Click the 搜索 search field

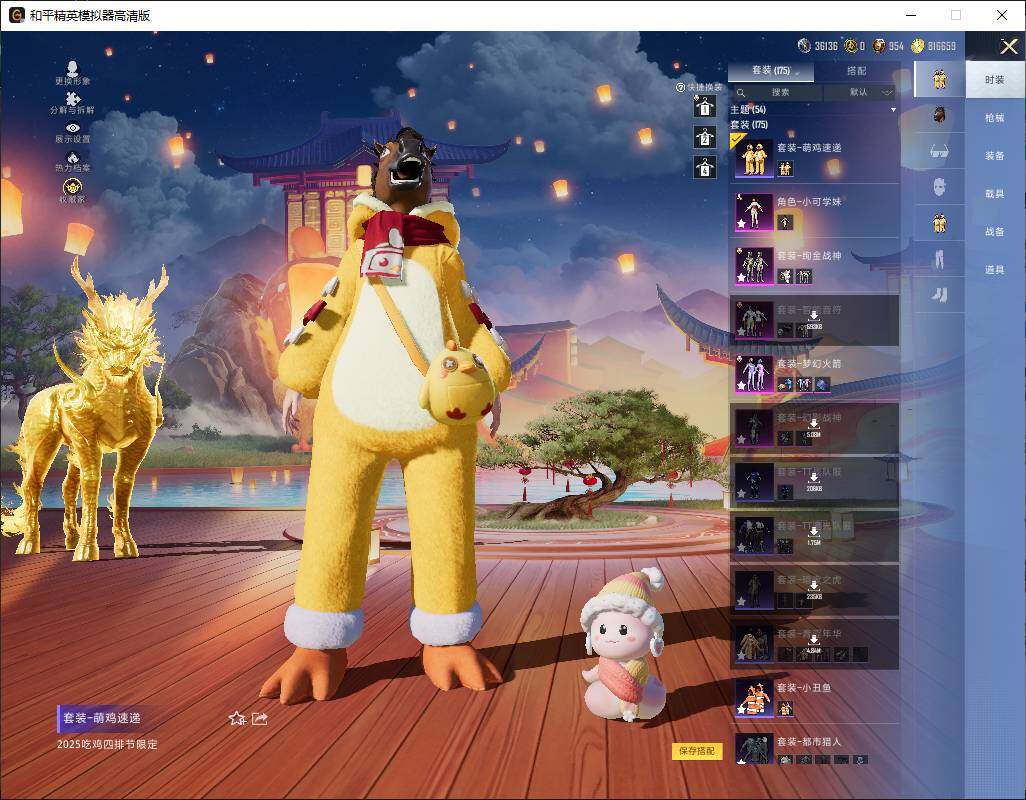point(776,93)
